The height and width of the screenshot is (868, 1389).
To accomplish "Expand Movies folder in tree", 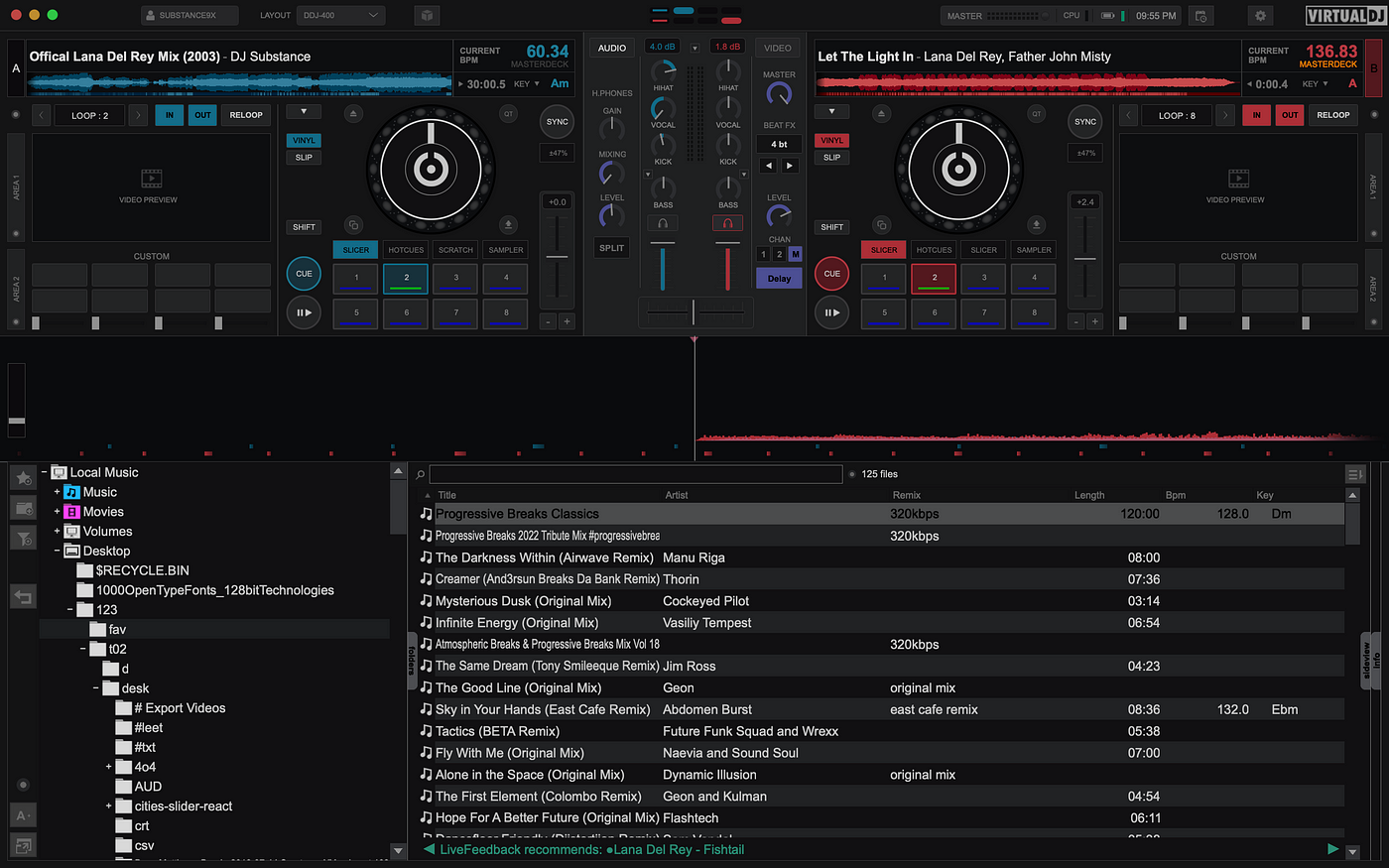I will (x=57, y=512).
